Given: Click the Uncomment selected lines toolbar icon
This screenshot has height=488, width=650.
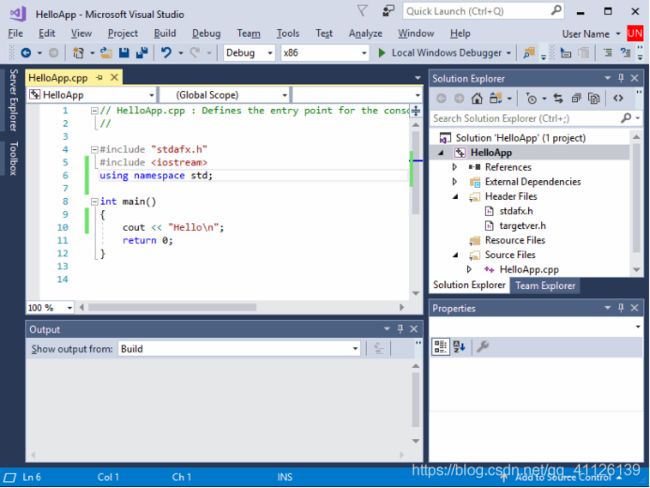Looking at the screenshot, I should 625,53.
